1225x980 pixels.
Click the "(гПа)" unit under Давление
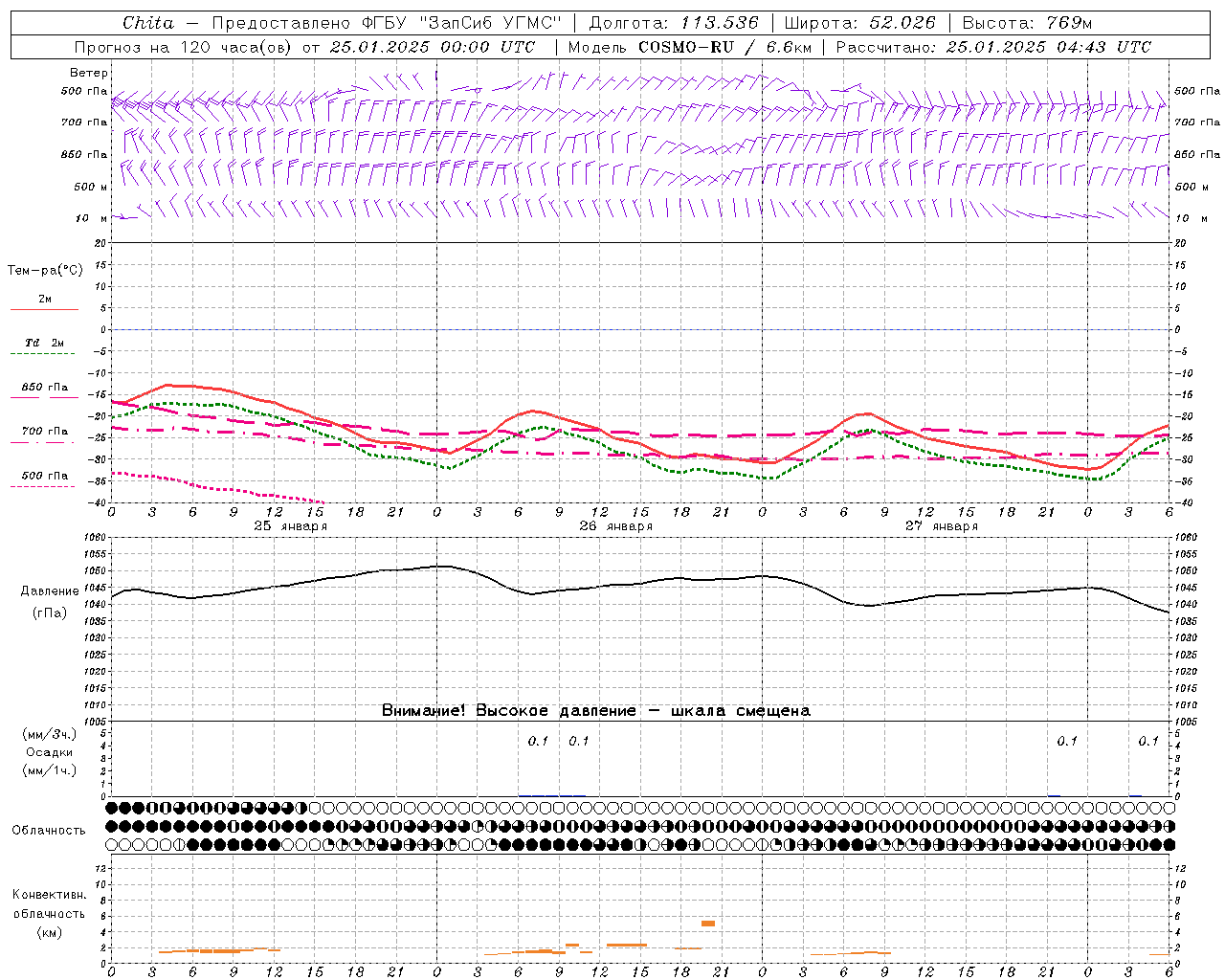[50, 612]
